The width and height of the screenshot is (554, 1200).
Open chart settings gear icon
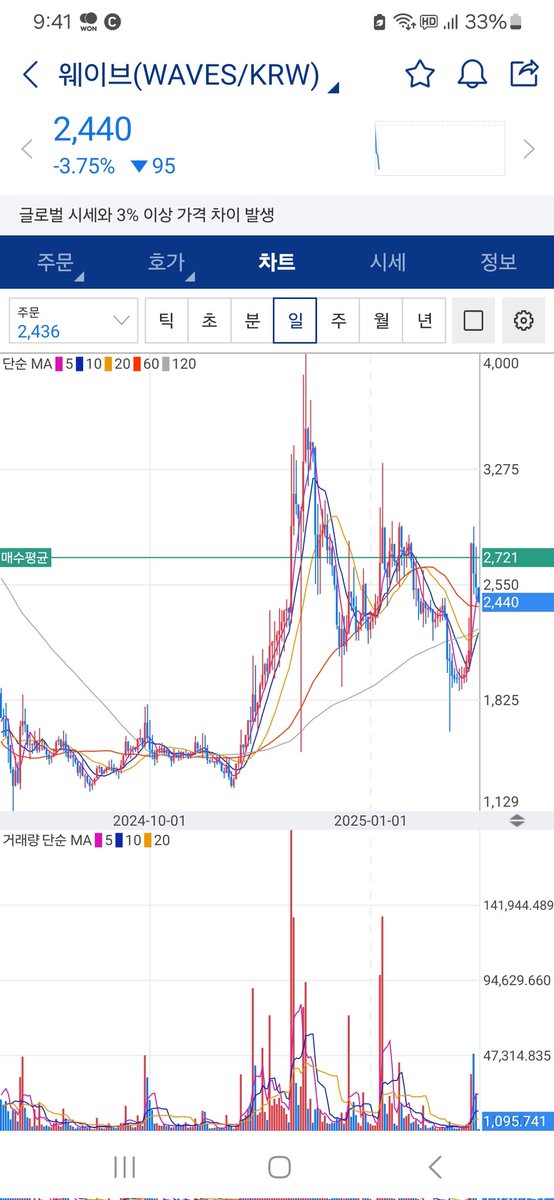point(523,321)
